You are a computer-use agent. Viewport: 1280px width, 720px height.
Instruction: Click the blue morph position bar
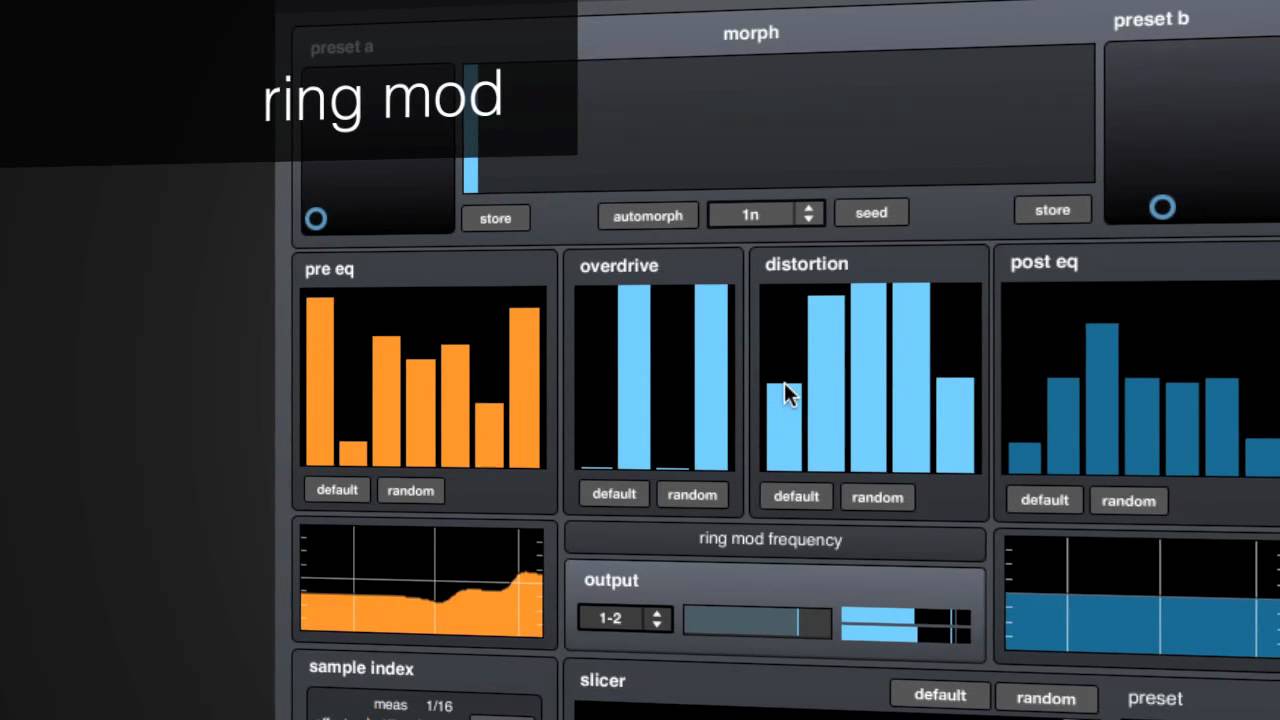pos(471,128)
